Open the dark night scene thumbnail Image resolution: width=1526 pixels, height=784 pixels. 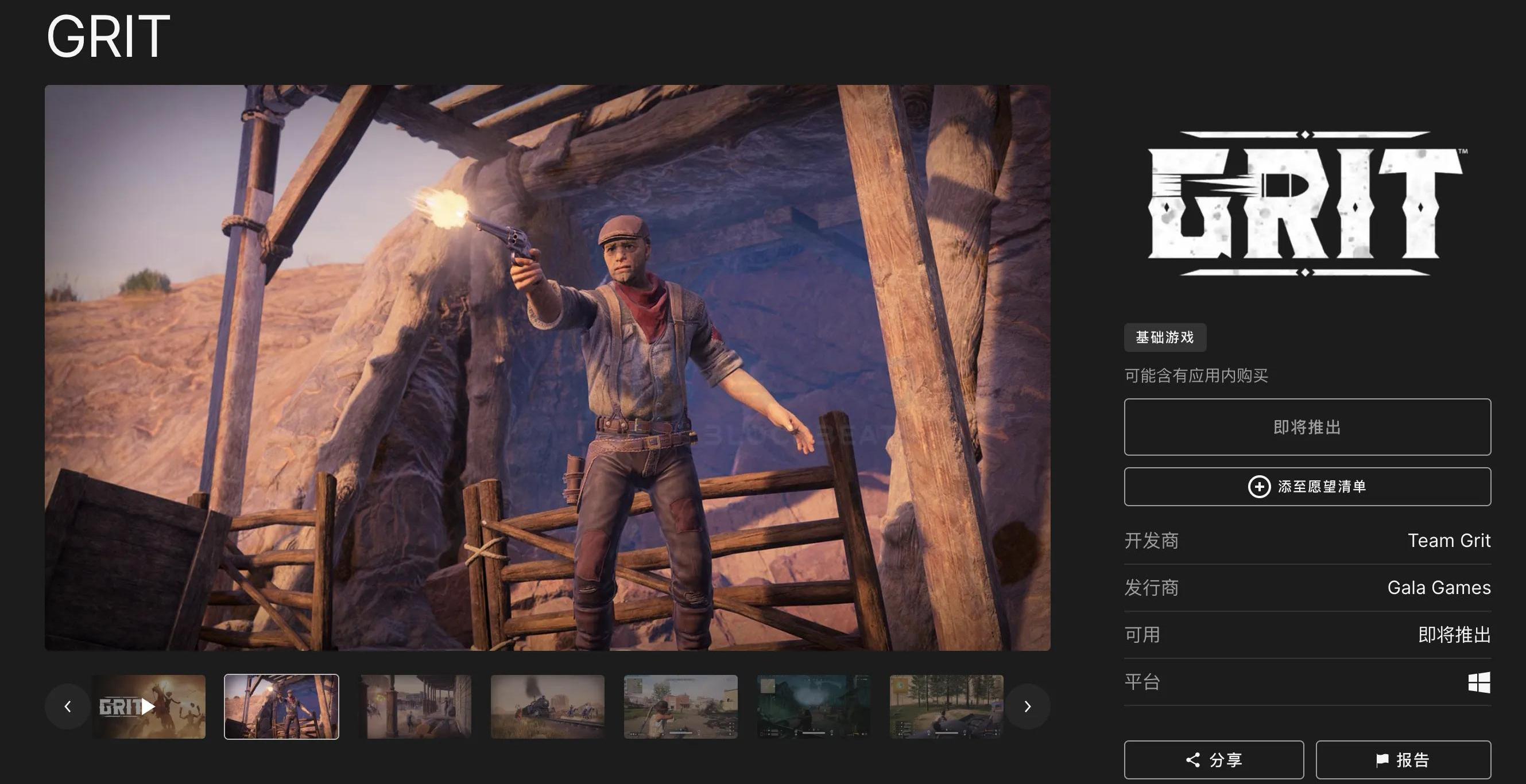tap(814, 707)
